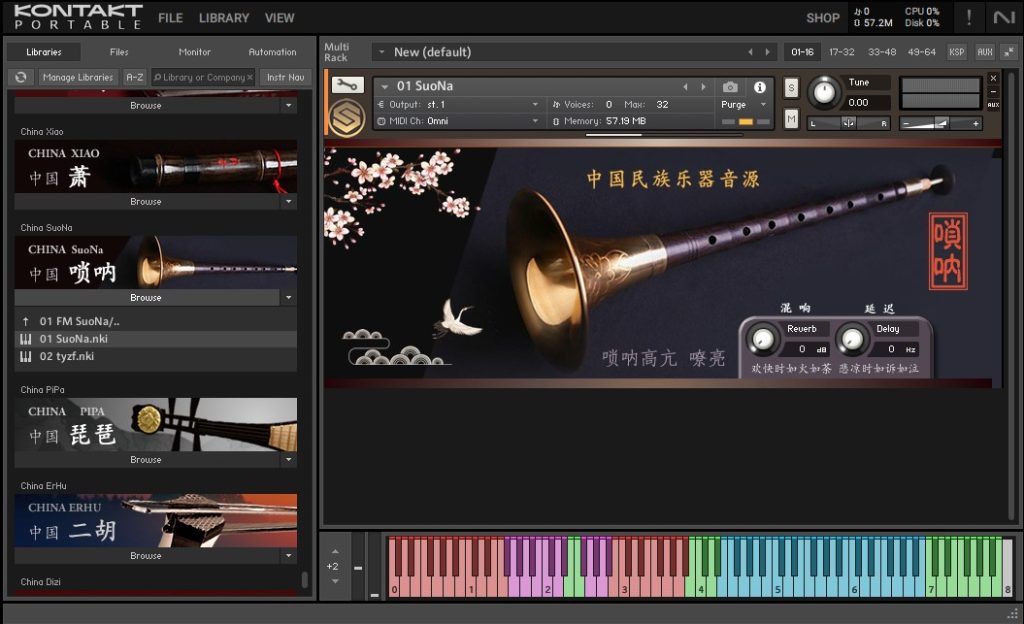
Task: Click the up-folder arrow icon in SuoNa file list
Action: pos(25,321)
